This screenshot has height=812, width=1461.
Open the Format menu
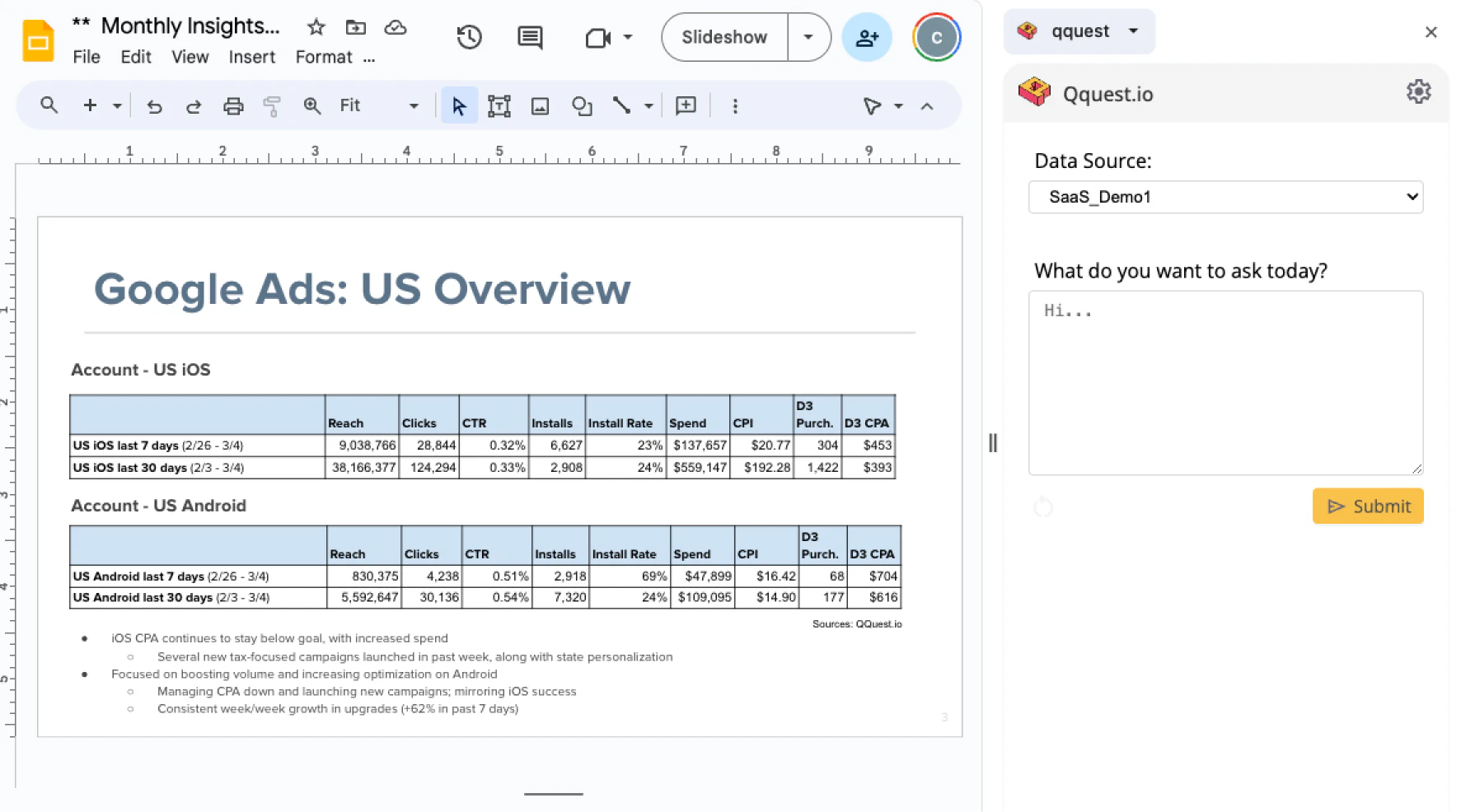click(x=322, y=57)
